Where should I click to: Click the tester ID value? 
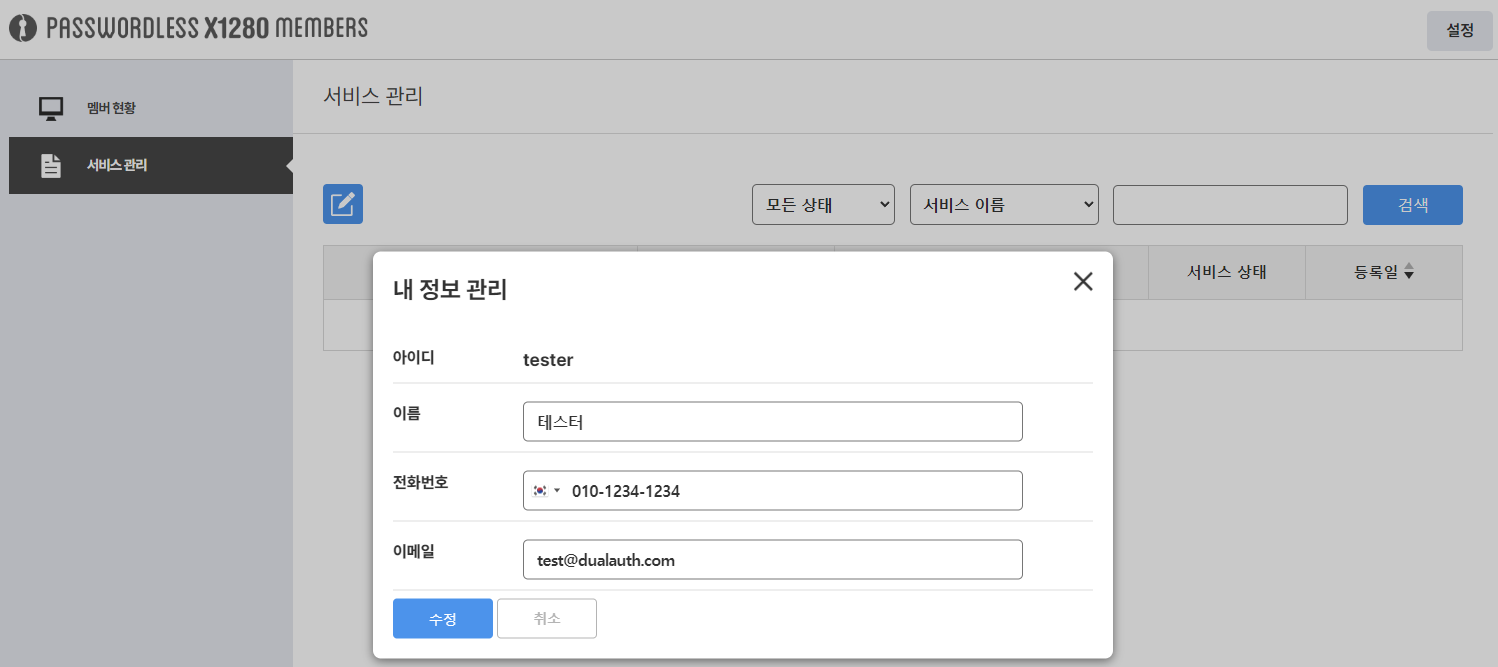point(548,360)
